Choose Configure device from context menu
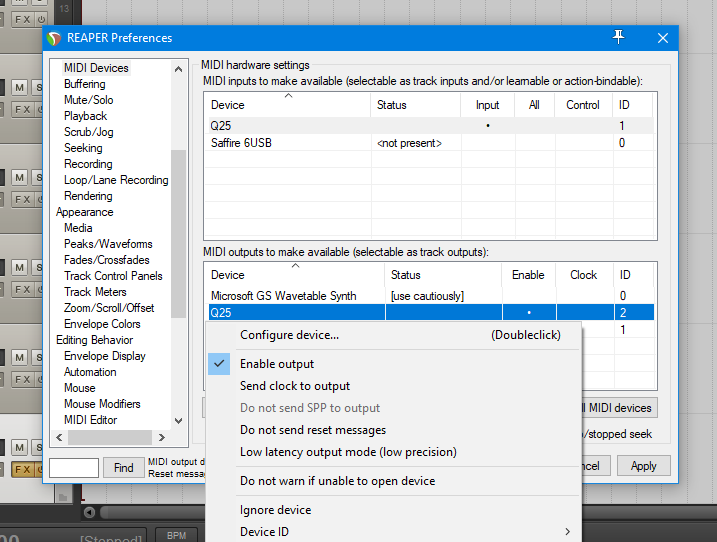717x542 pixels. (x=394, y=335)
